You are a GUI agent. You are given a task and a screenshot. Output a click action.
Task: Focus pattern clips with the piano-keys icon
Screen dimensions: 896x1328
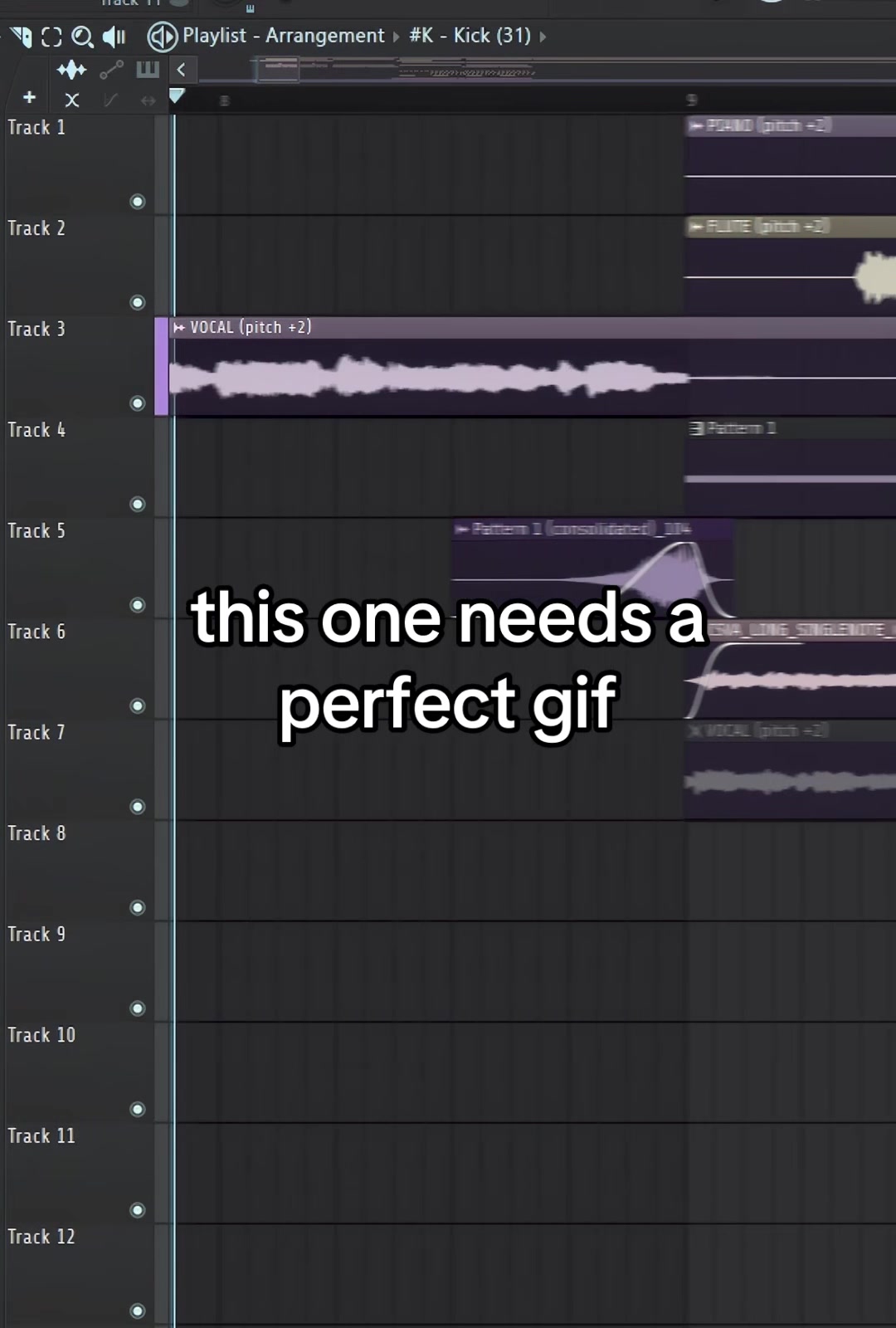pos(148,69)
